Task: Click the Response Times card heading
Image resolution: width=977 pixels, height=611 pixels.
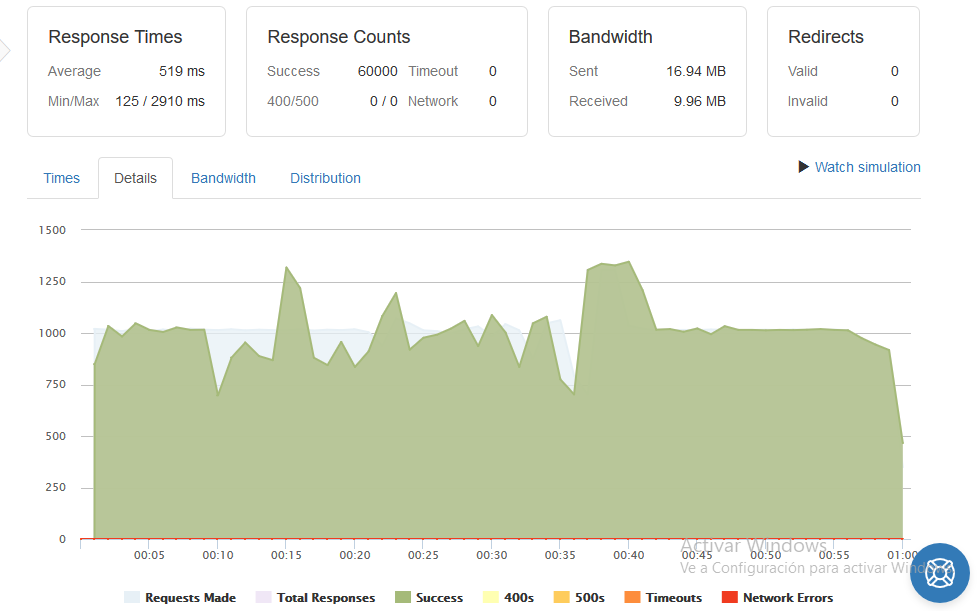Action: point(115,37)
